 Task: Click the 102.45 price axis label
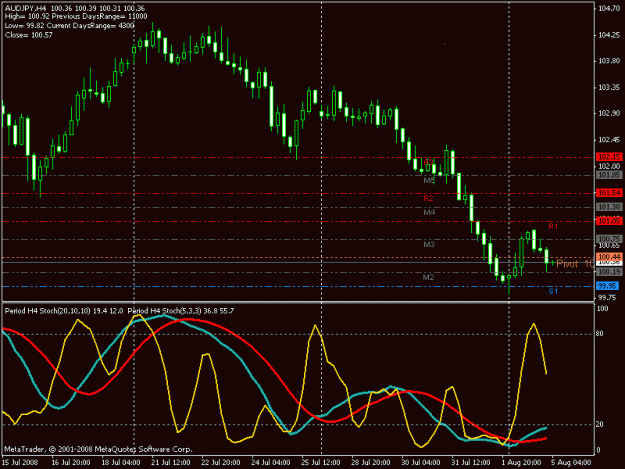(x=609, y=140)
